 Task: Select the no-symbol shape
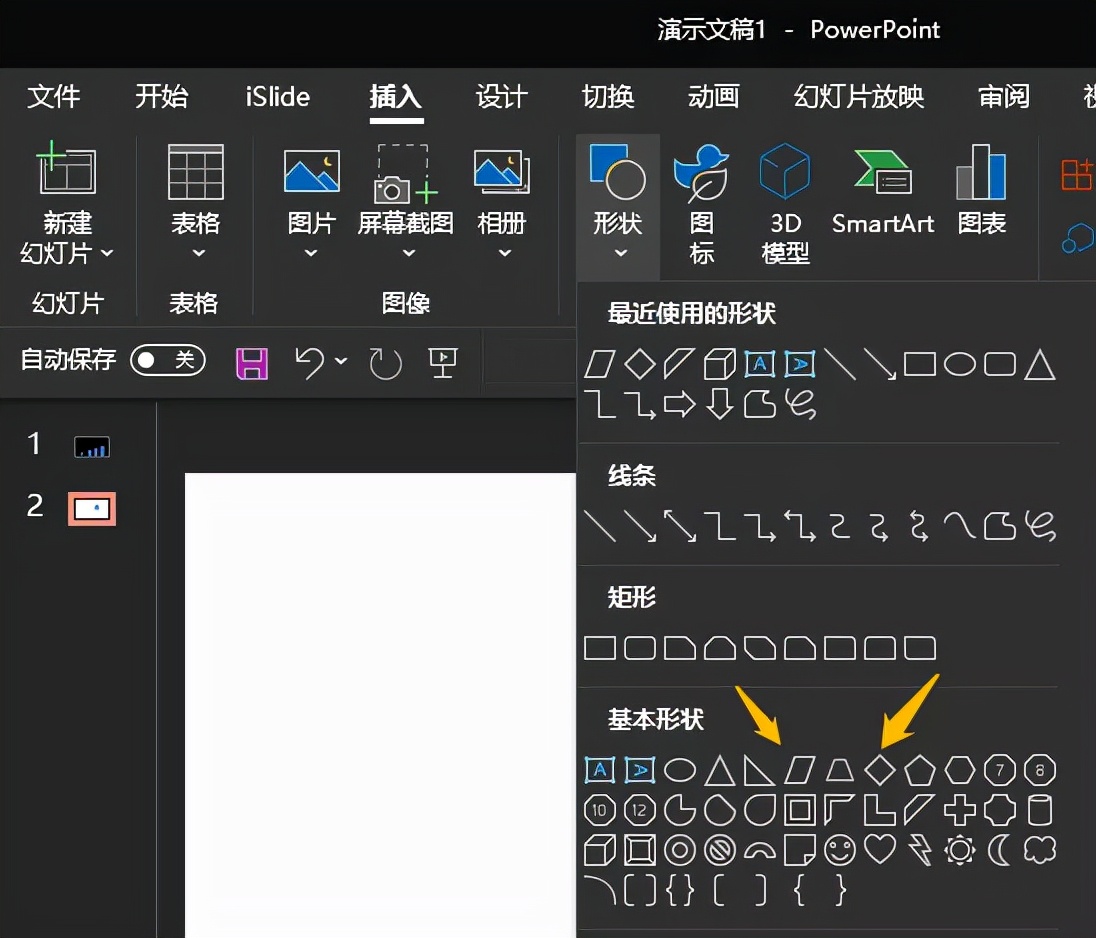[720, 851]
